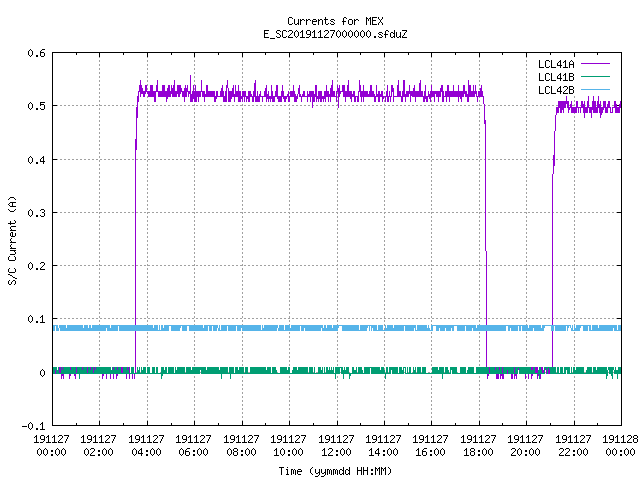This screenshot has width=640, height=480.
Task: Click the 0.2 y-axis tick label
Action: pyautogui.click(x=36, y=266)
